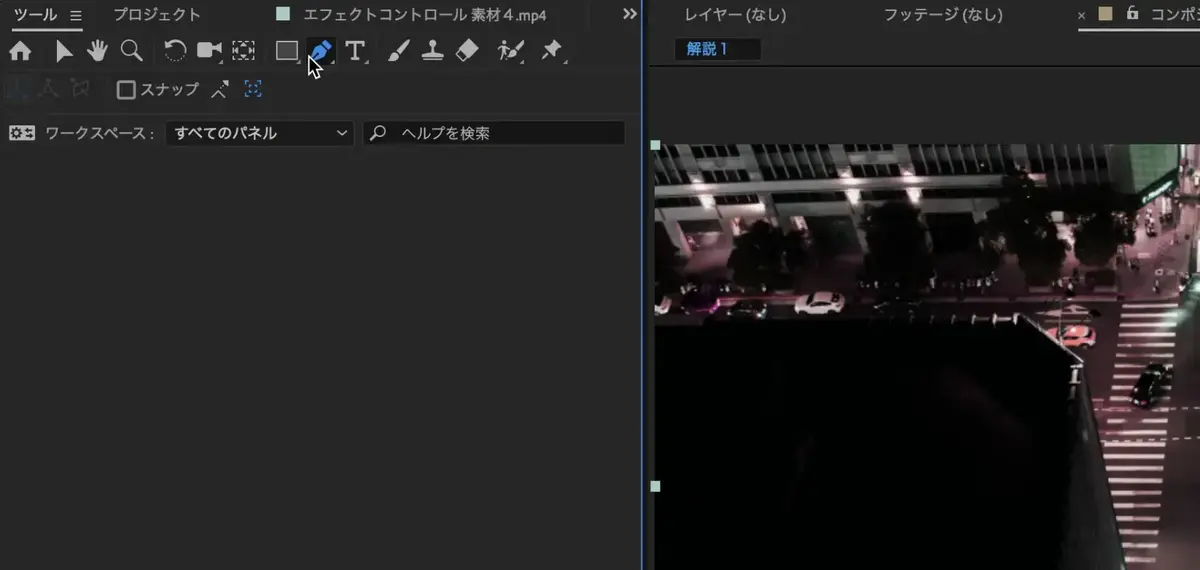This screenshot has width=1200, height=570.
Task: Select the Clone Stamp tool
Action: [432, 51]
